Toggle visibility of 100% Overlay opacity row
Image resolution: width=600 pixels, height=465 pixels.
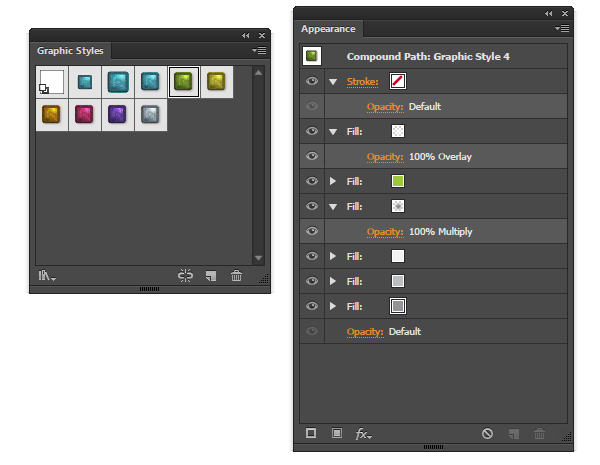pos(311,156)
